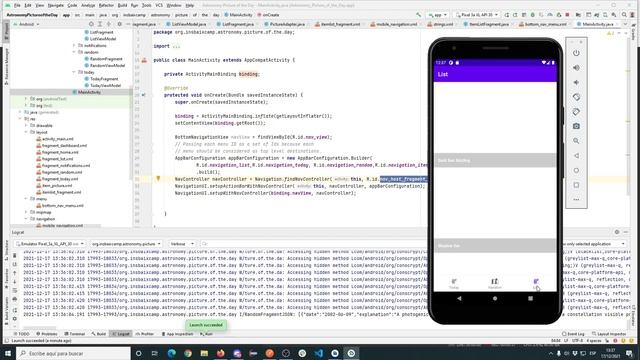The height and width of the screenshot is (360, 640).
Task: Collapse the today package folder
Action: (x=74, y=72)
